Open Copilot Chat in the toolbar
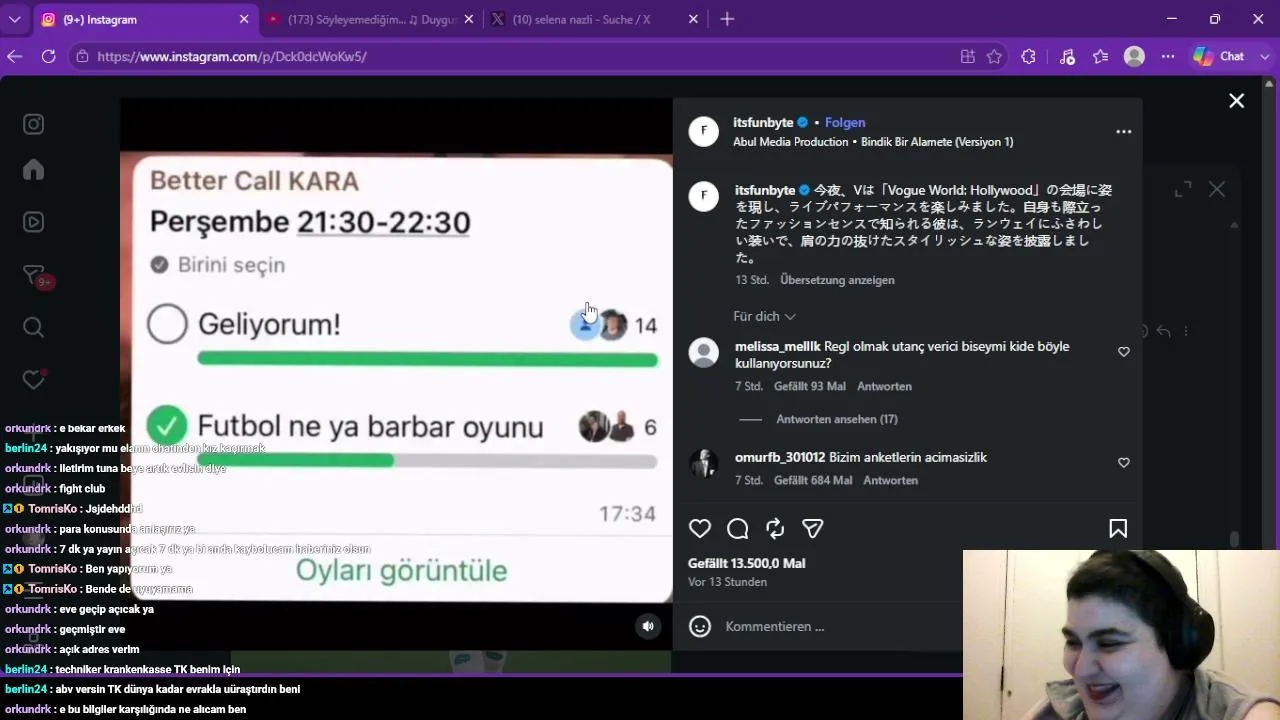1280x720 pixels. tap(1219, 57)
